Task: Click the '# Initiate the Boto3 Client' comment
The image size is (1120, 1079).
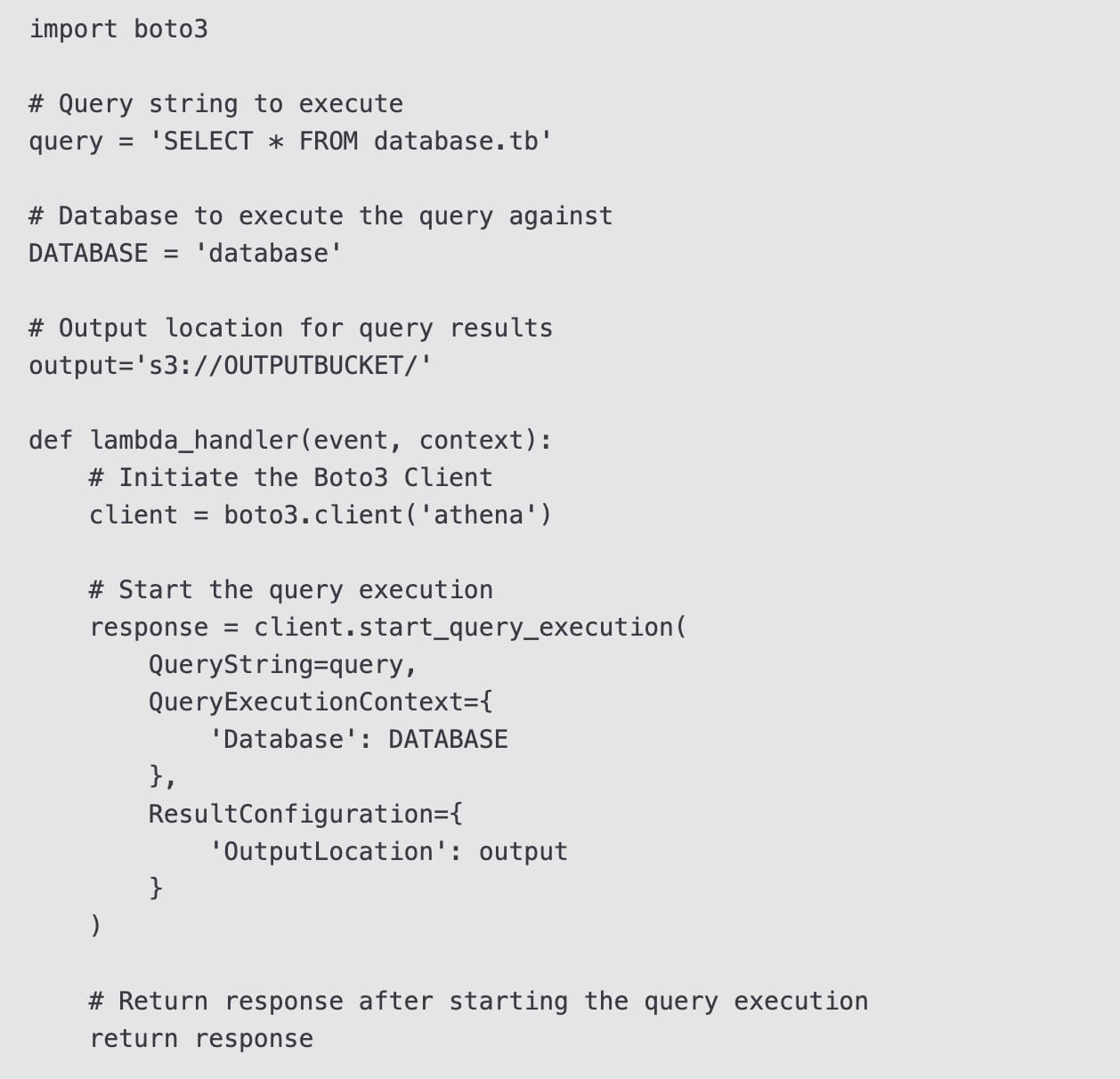Action: coord(290,478)
